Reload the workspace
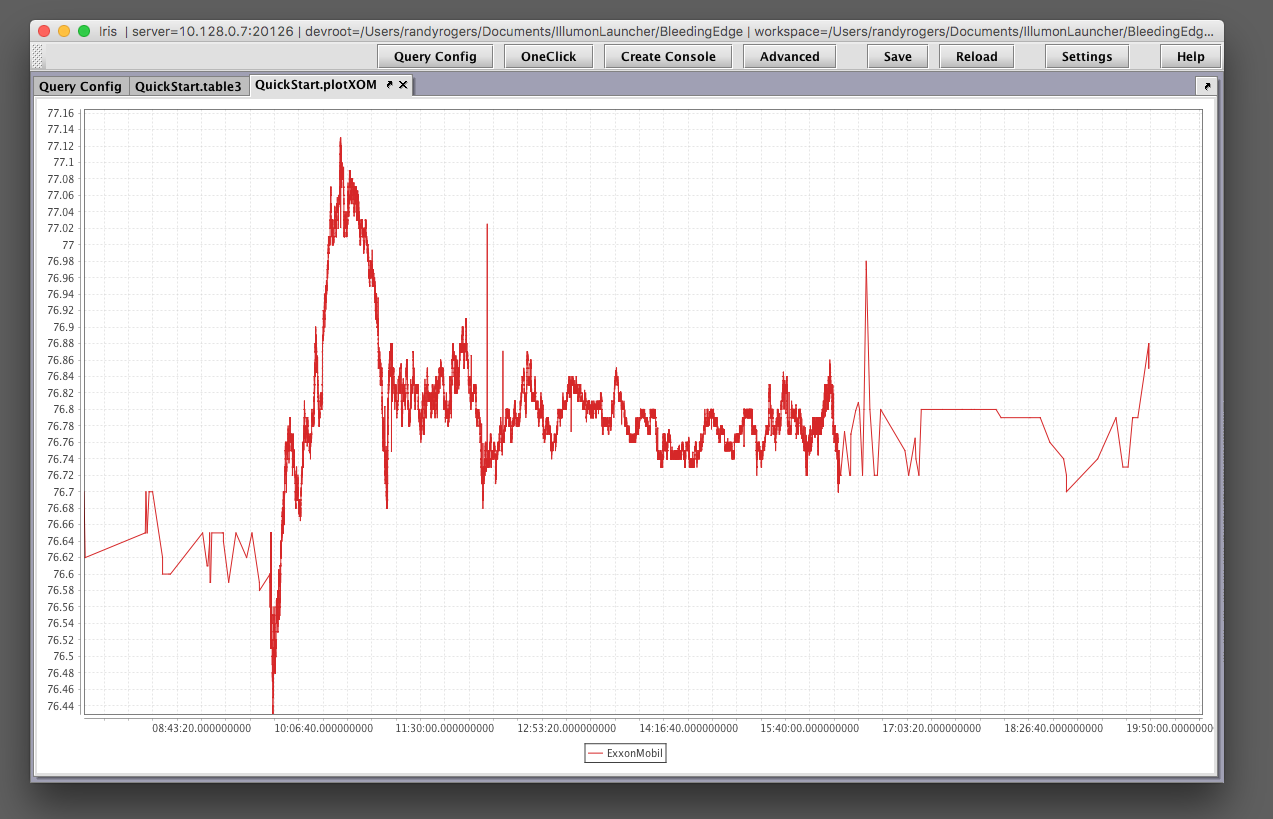This screenshot has width=1273, height=819. click(x=976, y=56)
